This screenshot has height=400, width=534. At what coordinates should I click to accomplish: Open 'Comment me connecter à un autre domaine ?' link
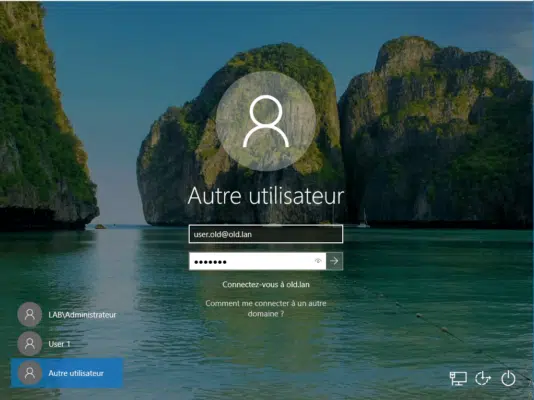click(266, 308)
